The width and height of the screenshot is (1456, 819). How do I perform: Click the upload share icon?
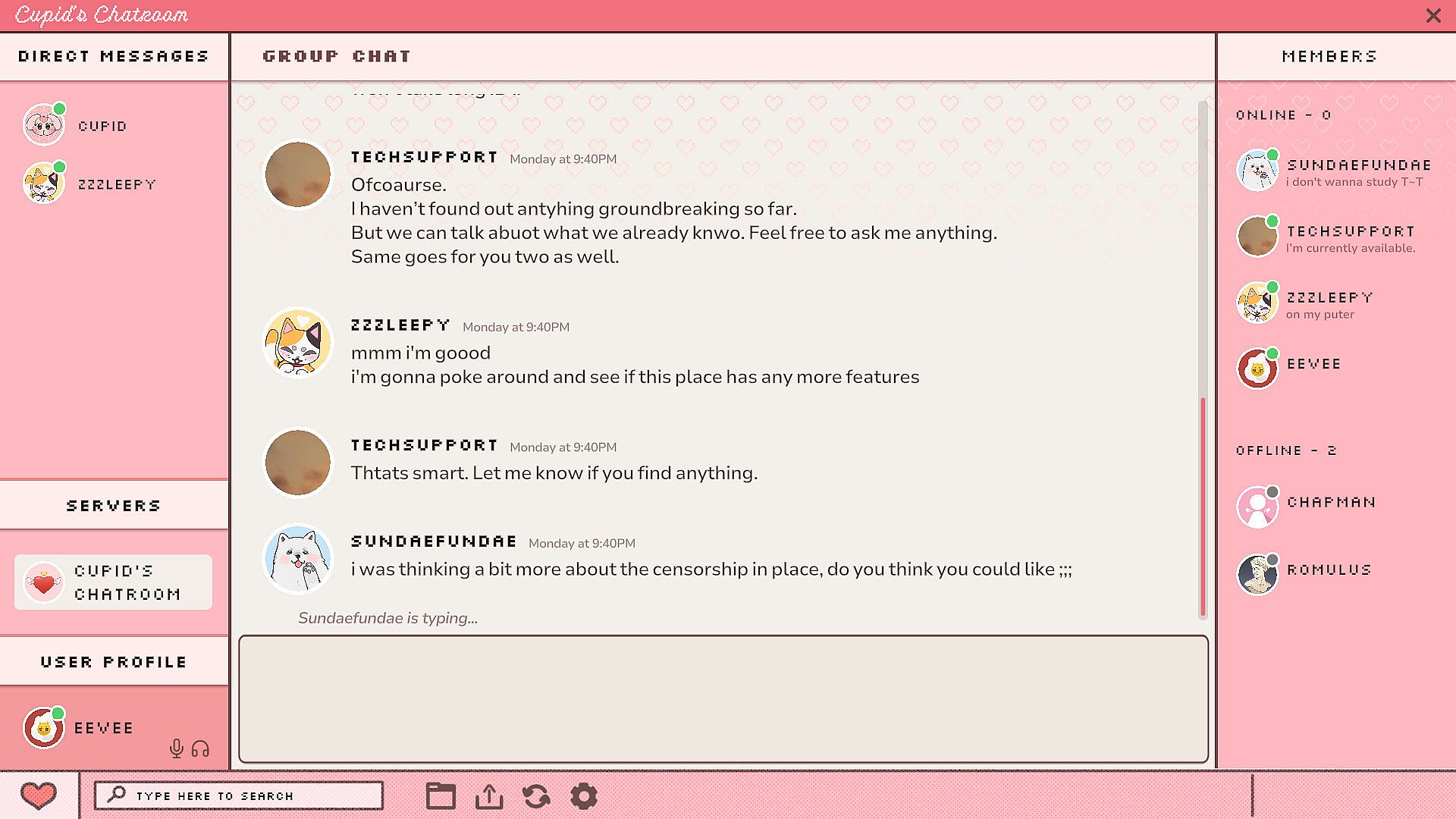pyautogui.click(x=489, y=796)
